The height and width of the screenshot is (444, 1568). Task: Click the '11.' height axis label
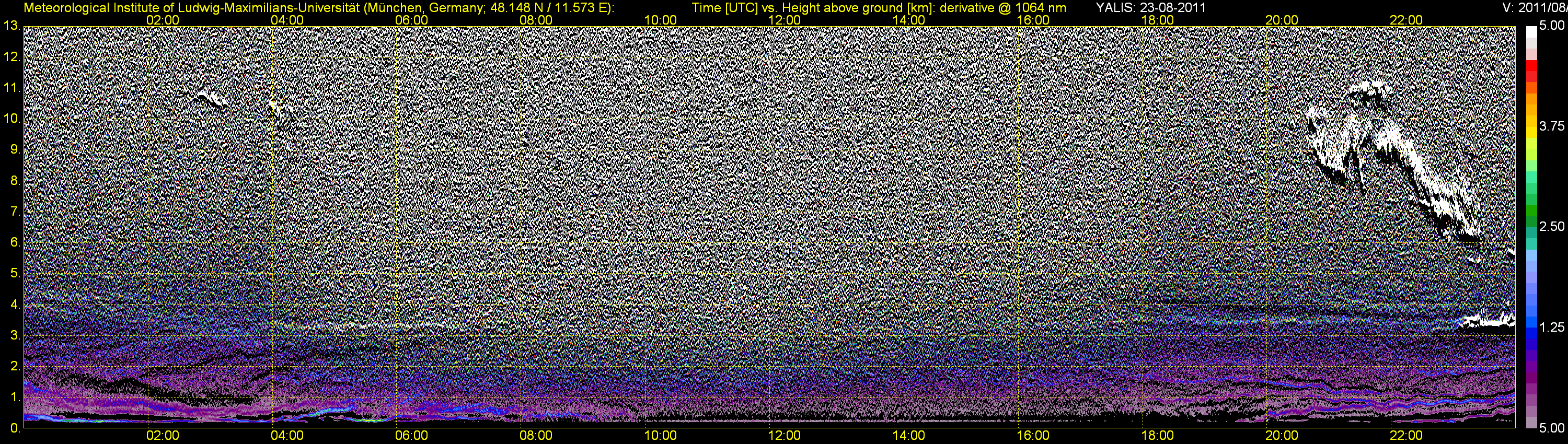[x=11, y=88]
